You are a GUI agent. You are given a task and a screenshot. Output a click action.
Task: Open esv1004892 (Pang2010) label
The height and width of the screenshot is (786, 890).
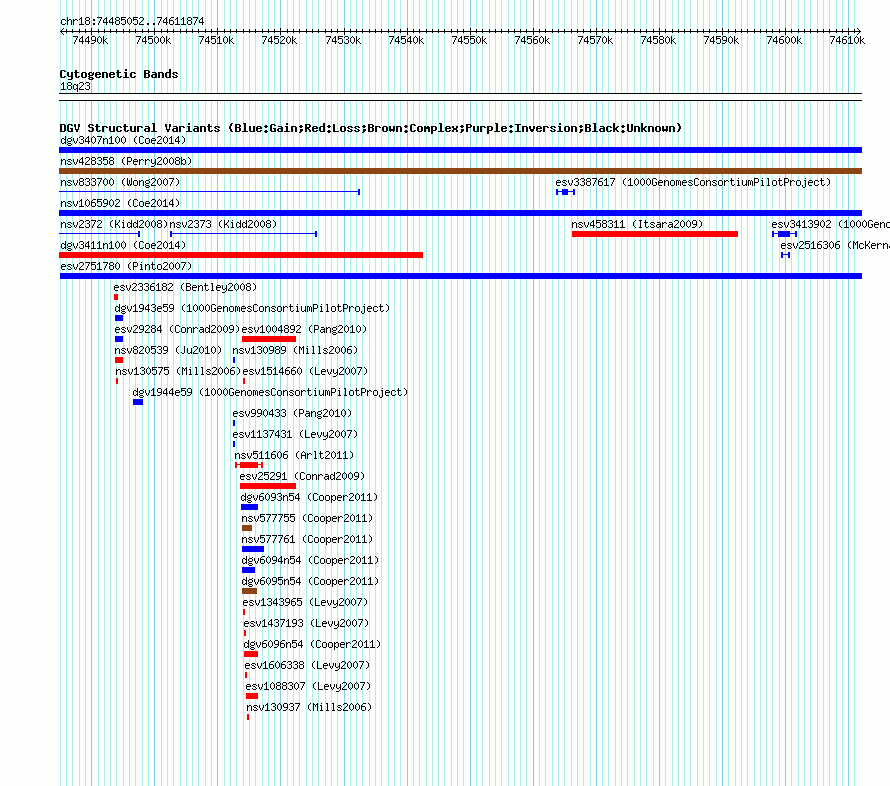point(304,329)
